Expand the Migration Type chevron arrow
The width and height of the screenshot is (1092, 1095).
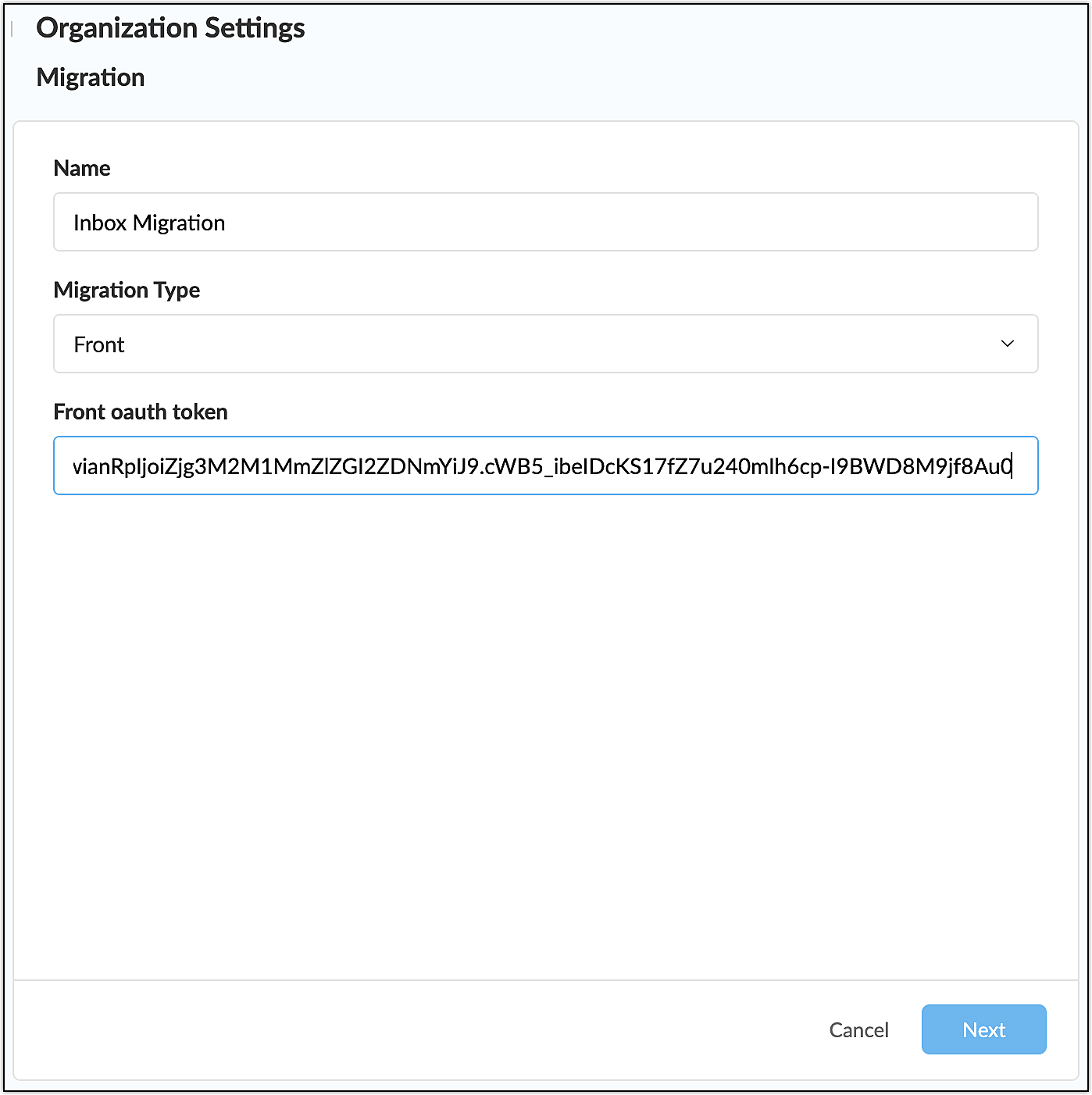tap(1007, 344)
